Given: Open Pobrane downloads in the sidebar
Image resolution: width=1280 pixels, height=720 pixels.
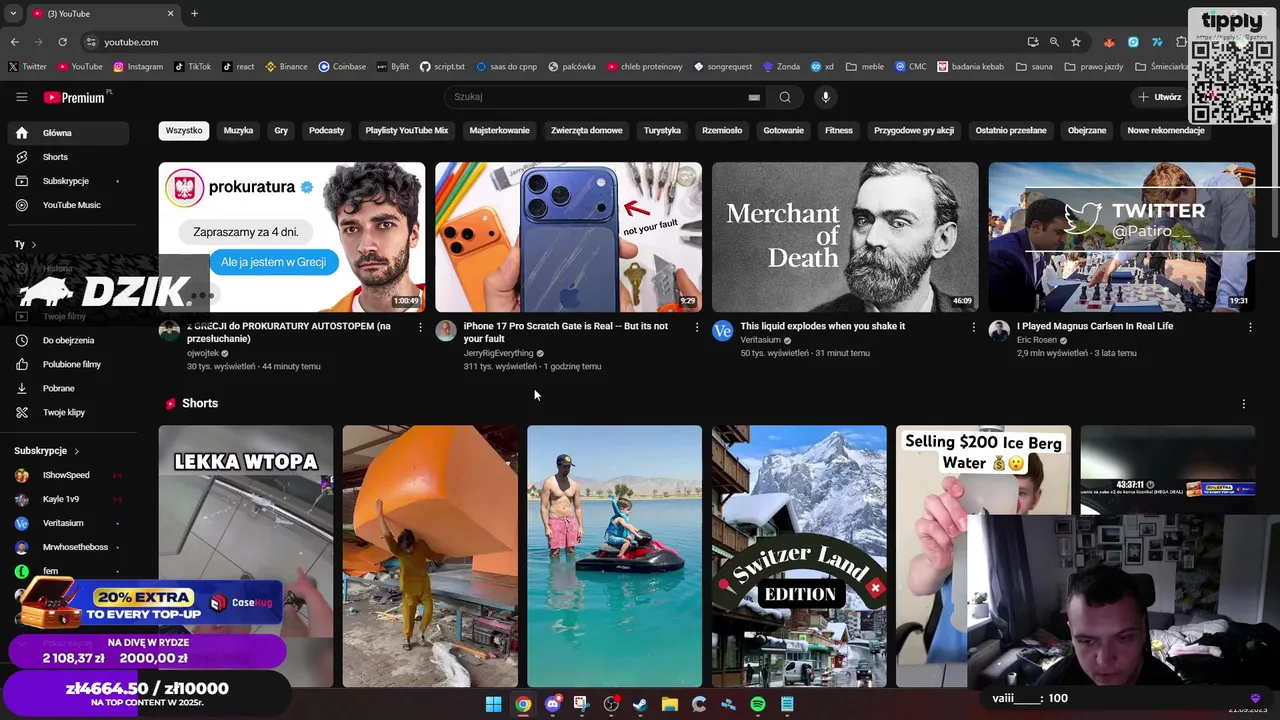Looking at the screenshot, I should [x=68, y=388].
